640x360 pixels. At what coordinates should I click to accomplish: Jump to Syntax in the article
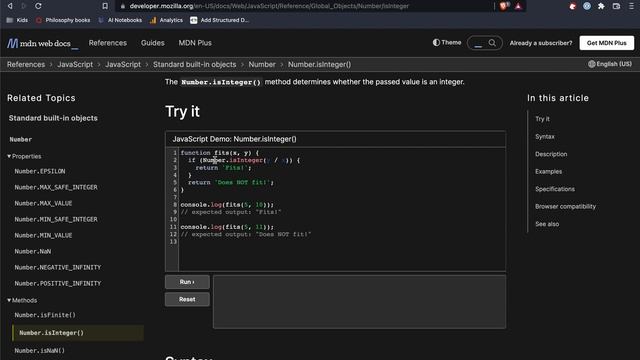pyautogui.click(x=545, y=136)
